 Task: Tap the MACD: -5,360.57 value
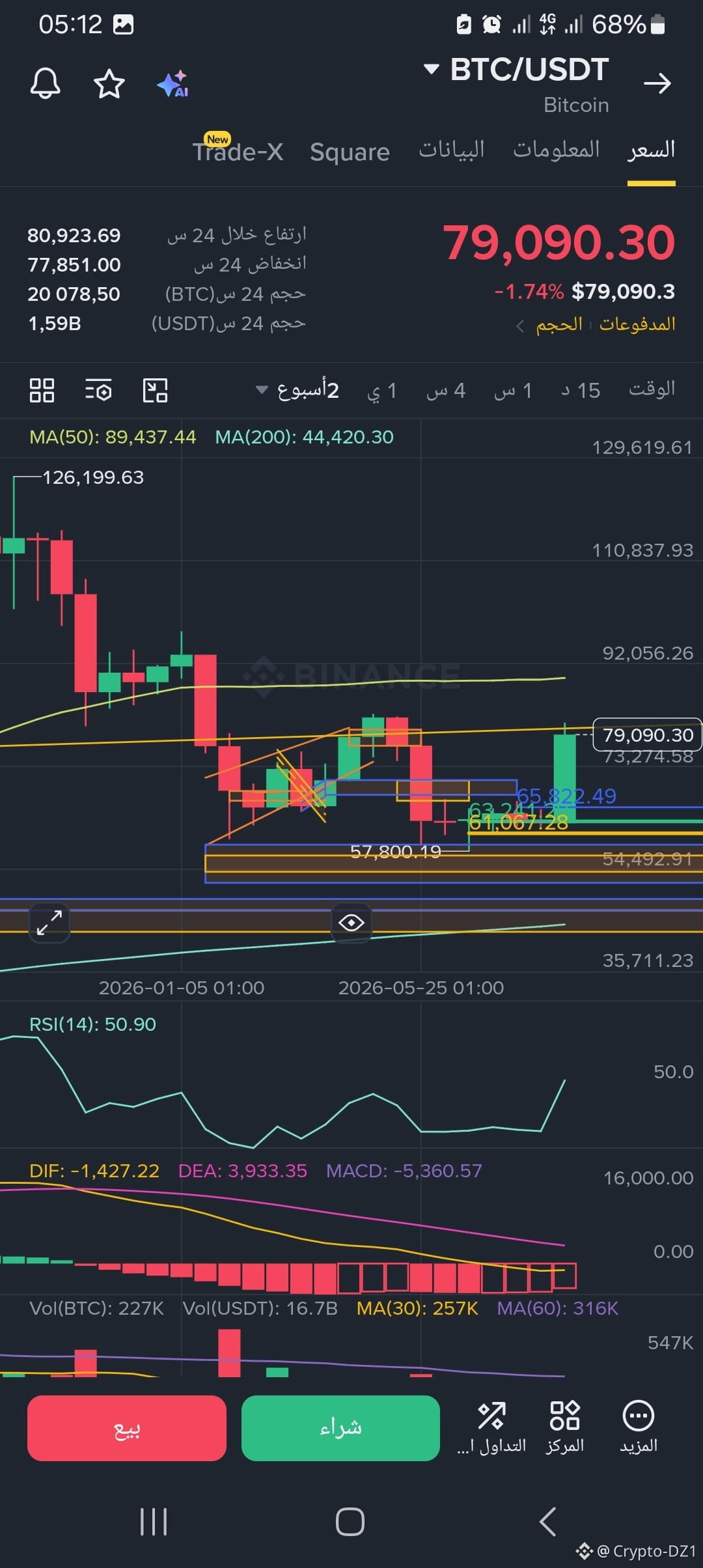(404, 1171)
